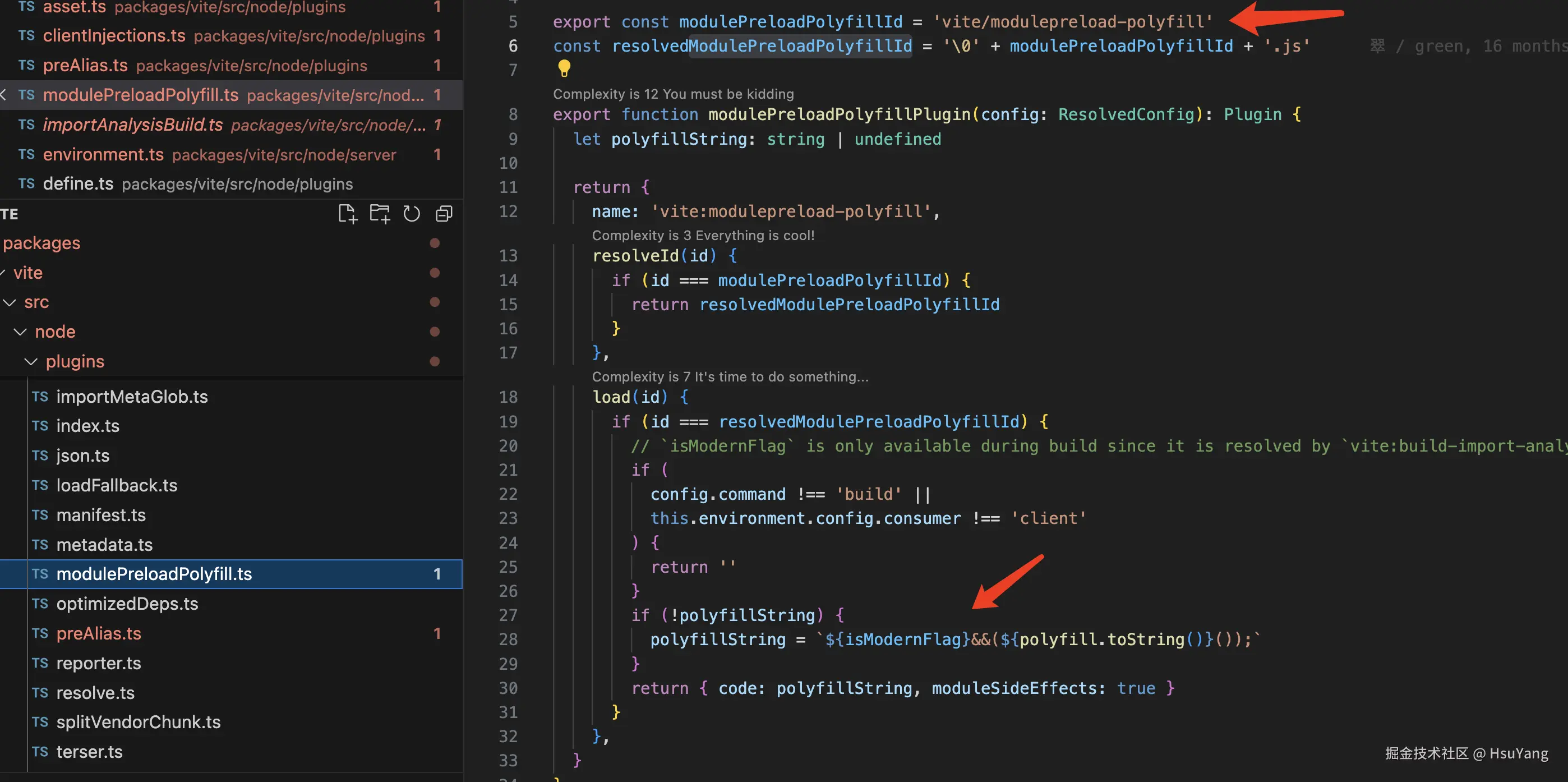Select the packages root folder
The image size is (1568, 782).
point(41,243)
